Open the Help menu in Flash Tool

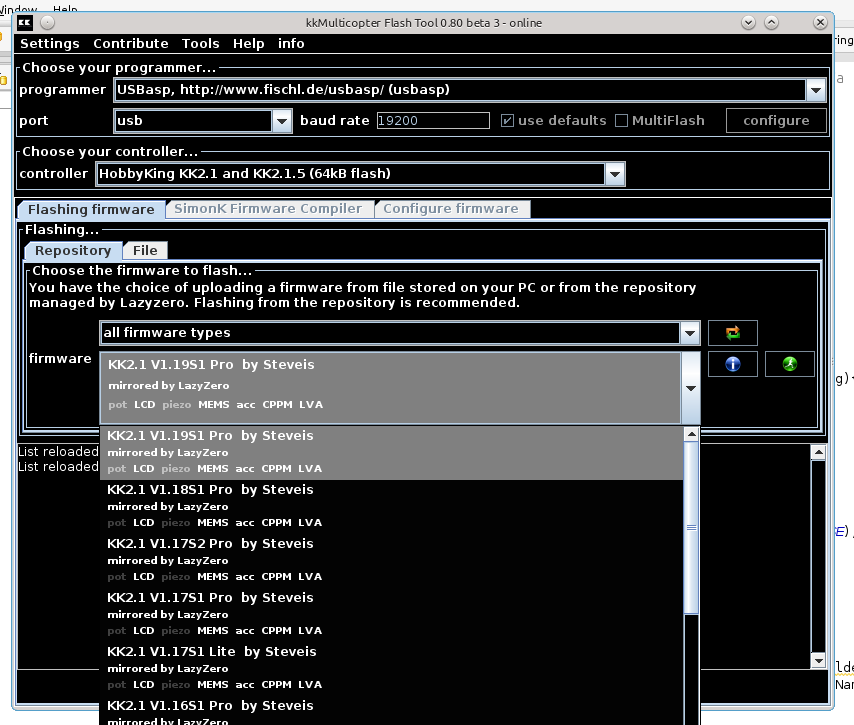tap(248, 44)
